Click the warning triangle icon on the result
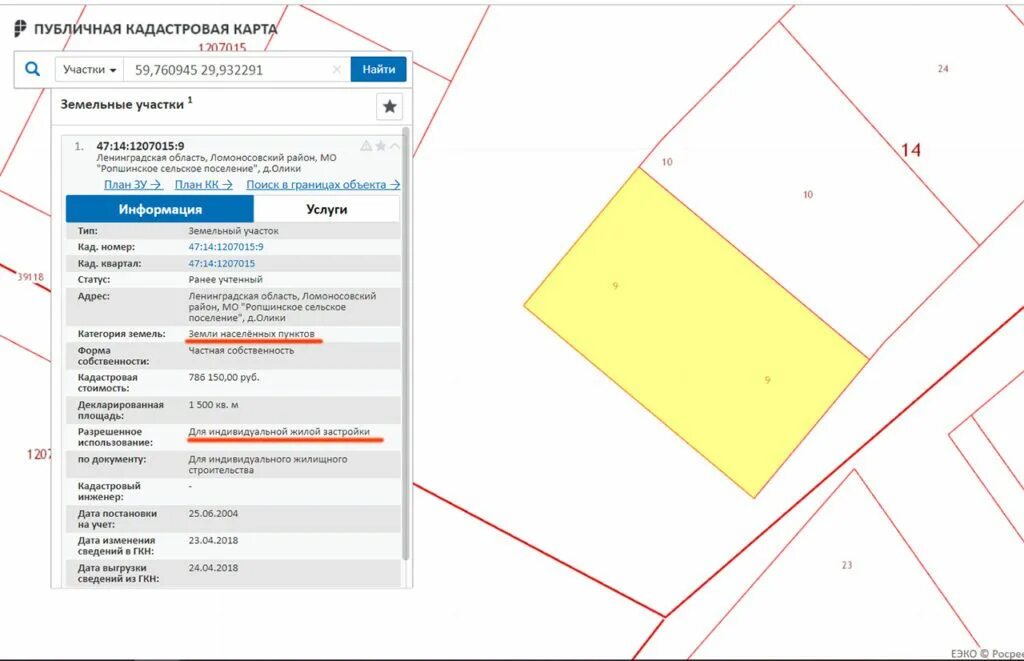1024x661 pixels. tap(366, 146)
